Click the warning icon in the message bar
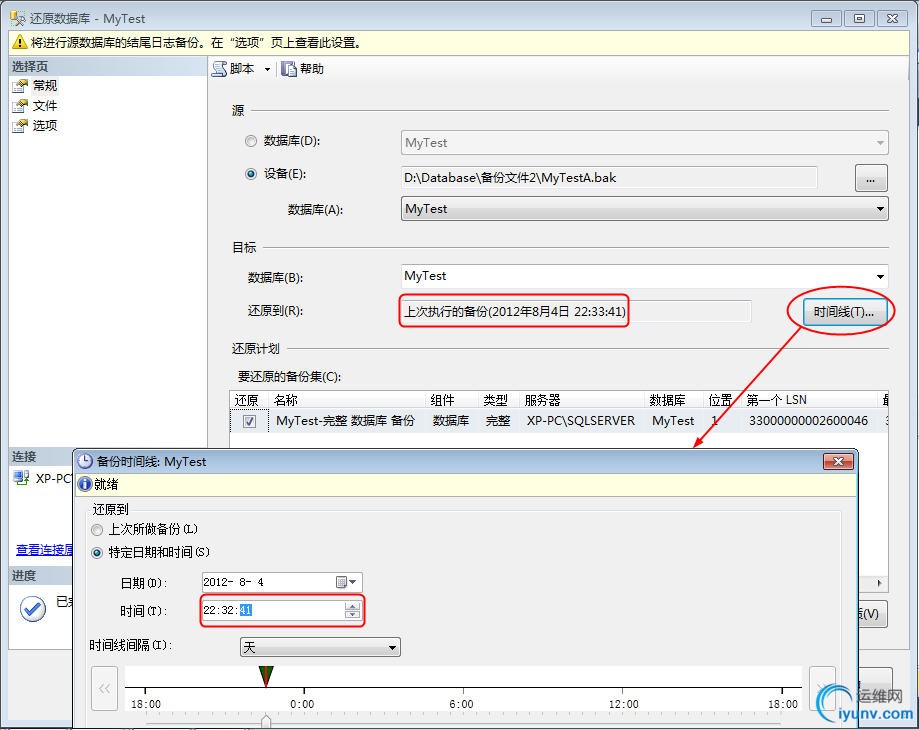Image resolution: width=919 pixels, height=730 pixels. [x=19, y=42]
